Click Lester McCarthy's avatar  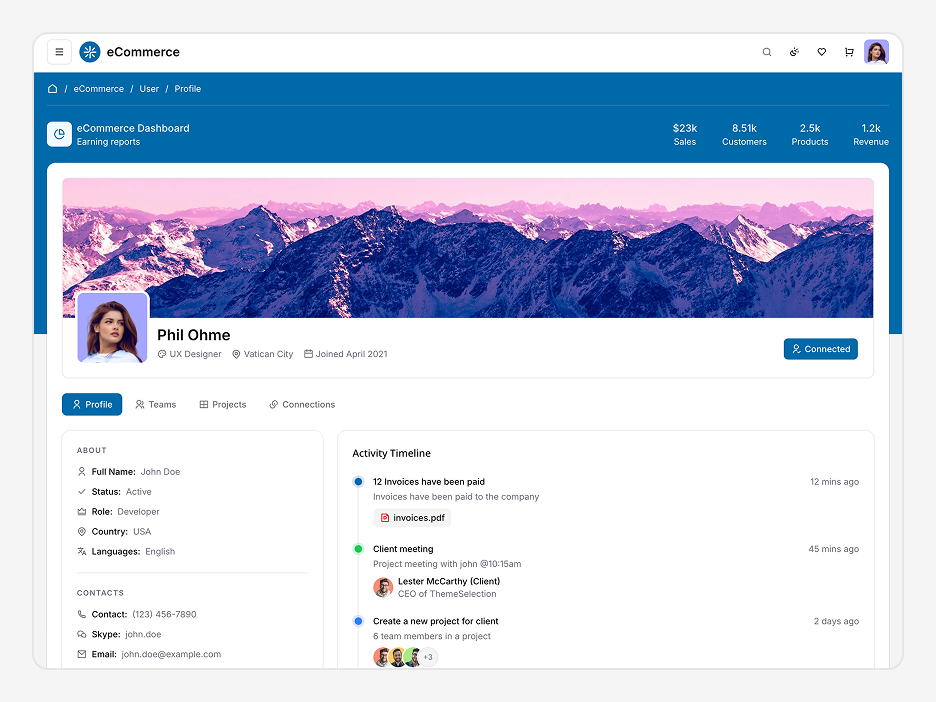pos(383,587)
